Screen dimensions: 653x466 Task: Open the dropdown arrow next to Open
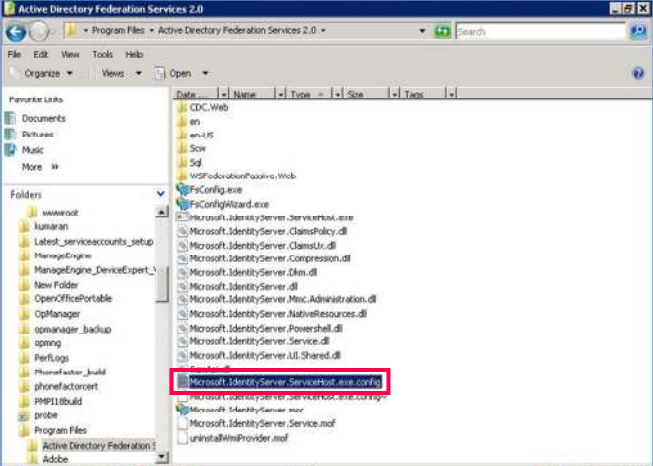click(205, 74)
